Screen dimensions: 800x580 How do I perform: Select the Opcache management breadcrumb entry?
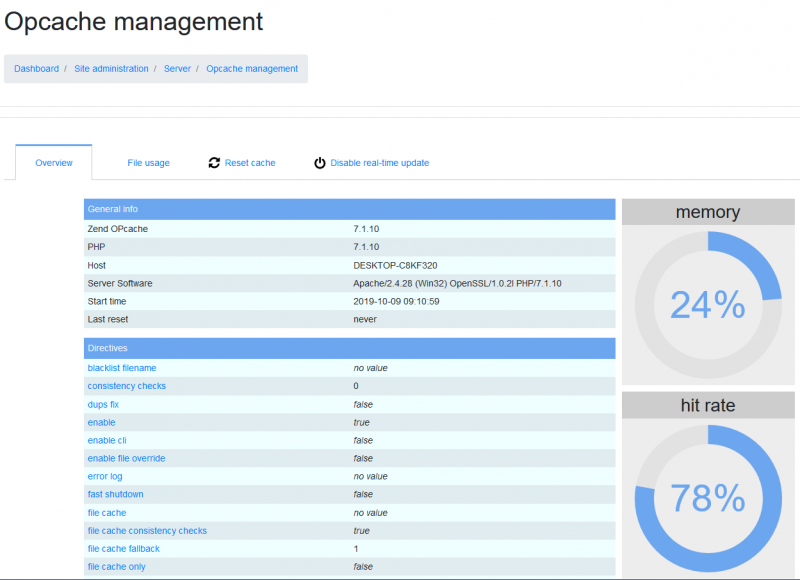(251, 68)
